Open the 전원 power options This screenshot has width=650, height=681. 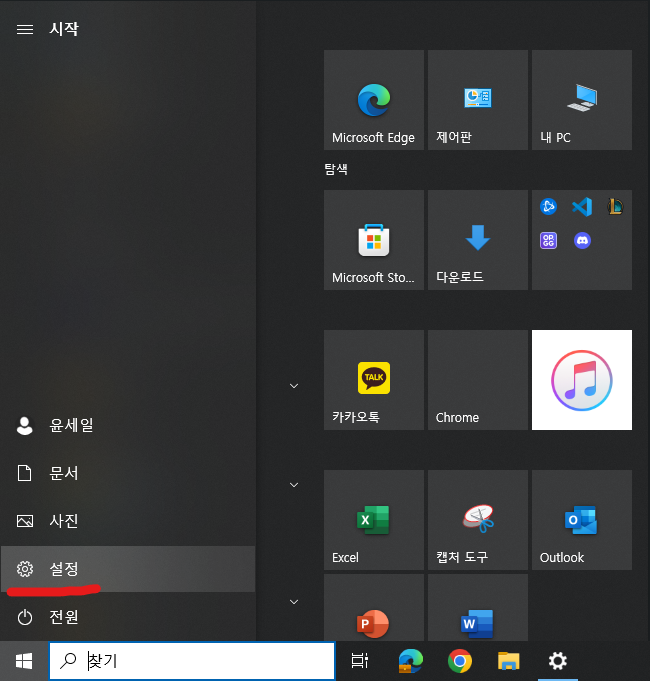pyautogui.click(x=128, y=617)
